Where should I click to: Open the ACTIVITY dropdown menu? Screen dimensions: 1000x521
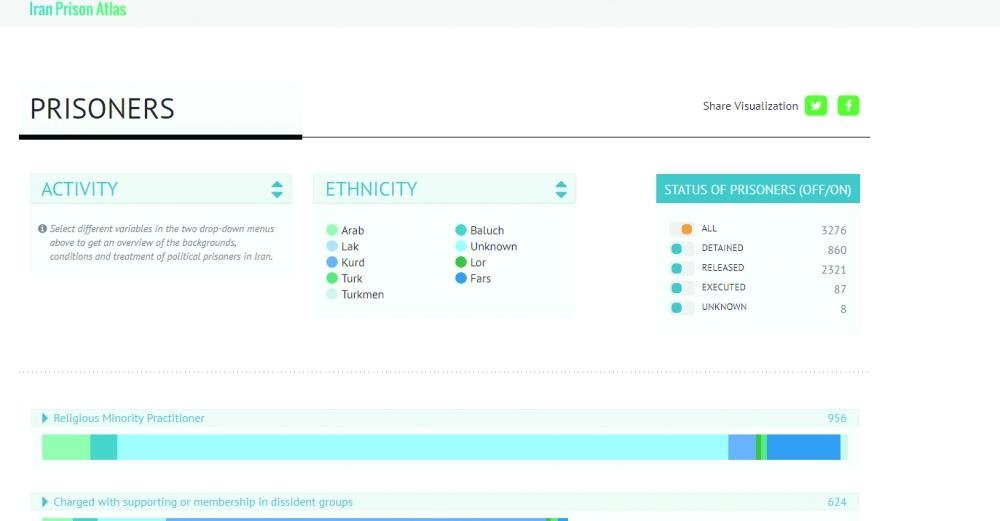point(277,189)
